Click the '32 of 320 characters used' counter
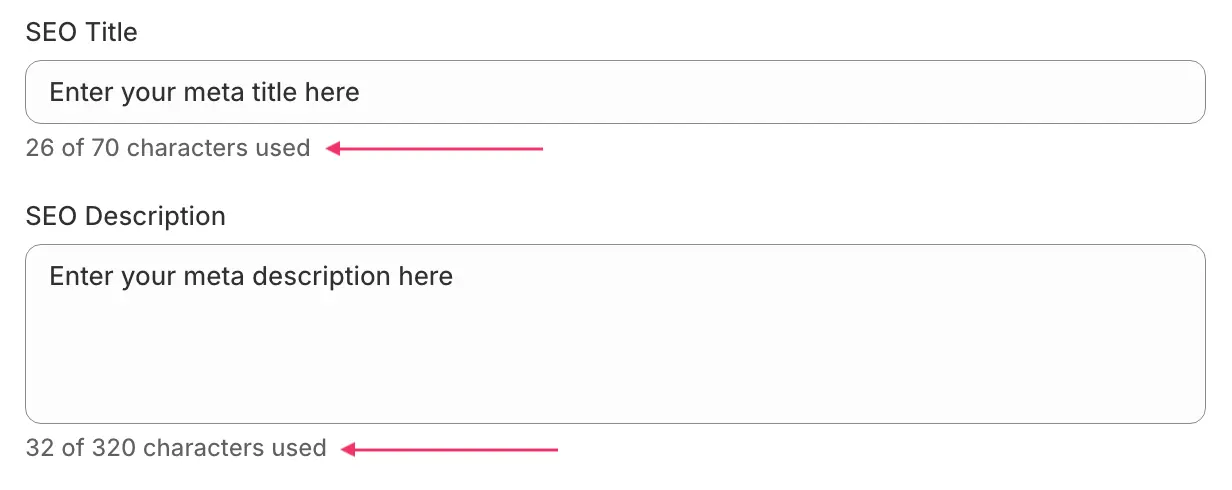The height and width of the screenshot is (490, 1232). click(x=176, y=448)
